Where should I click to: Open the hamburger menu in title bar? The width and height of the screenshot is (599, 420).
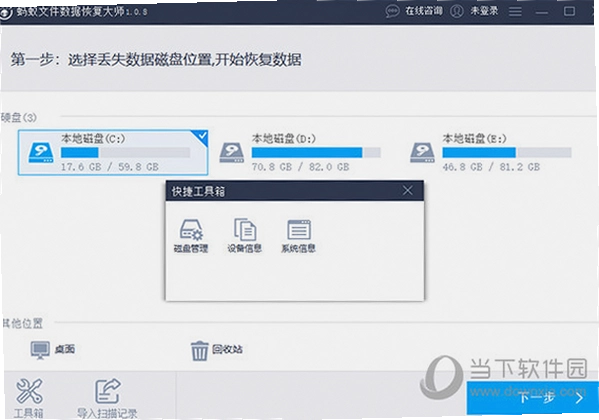click(x=515, y=11)
